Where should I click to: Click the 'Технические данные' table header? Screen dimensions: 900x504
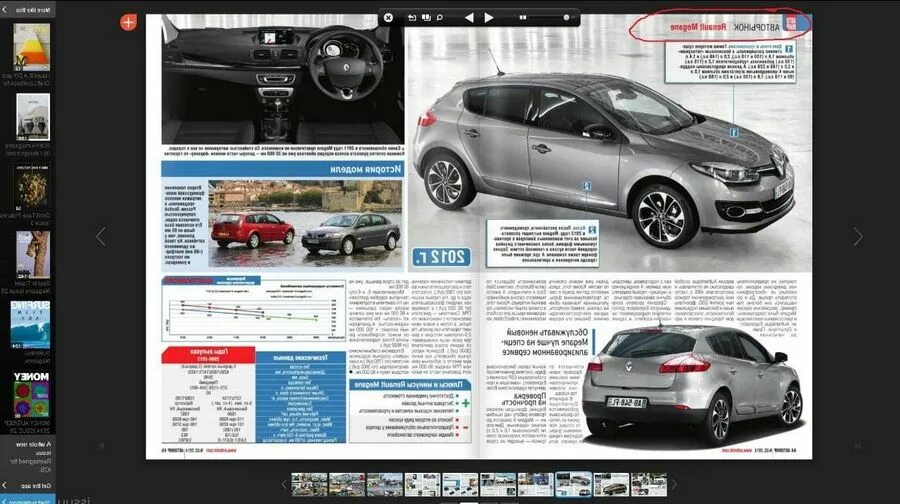coord(300,357)
